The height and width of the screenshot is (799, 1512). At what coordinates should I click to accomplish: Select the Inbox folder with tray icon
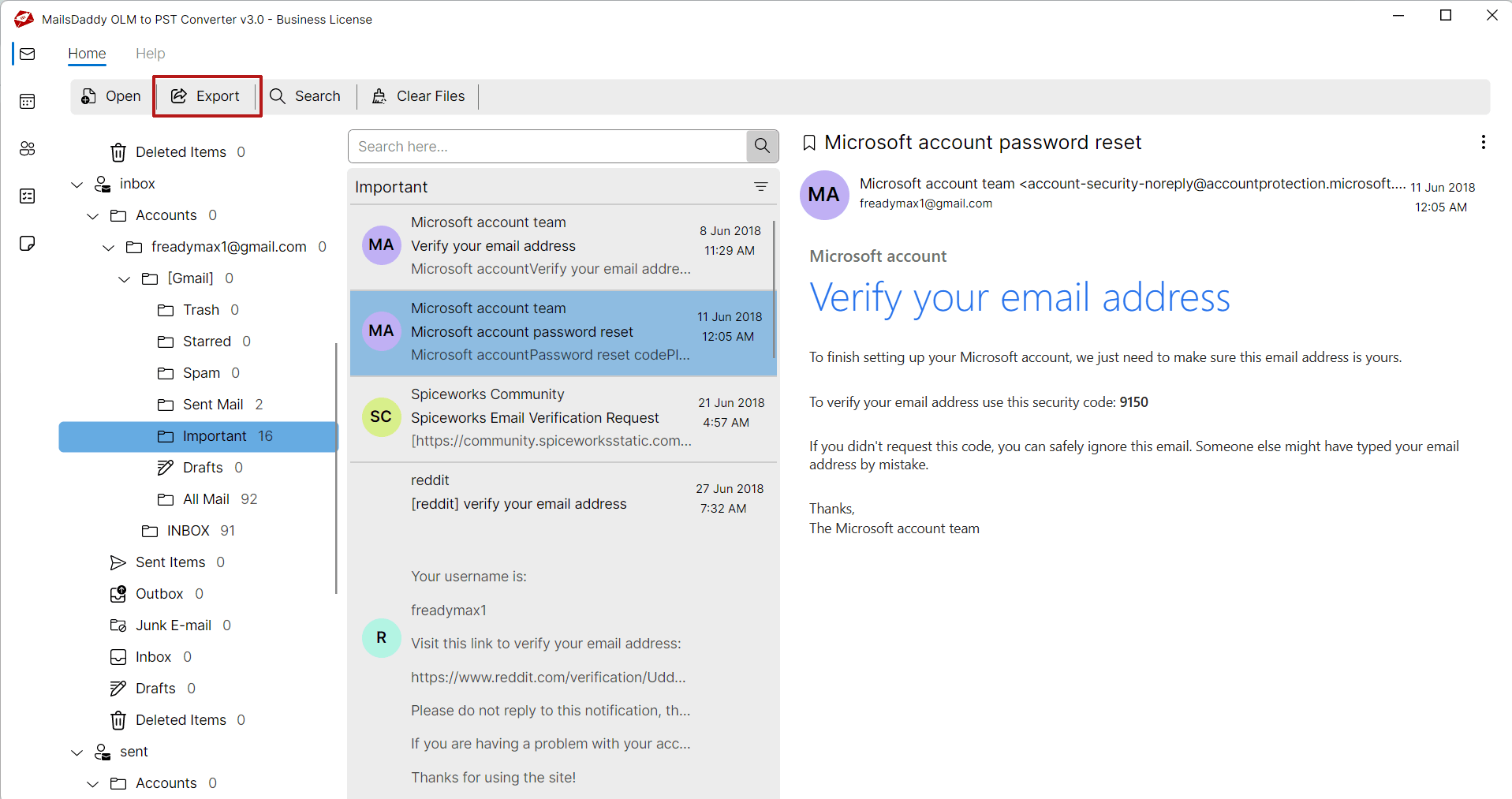[151, 657]
